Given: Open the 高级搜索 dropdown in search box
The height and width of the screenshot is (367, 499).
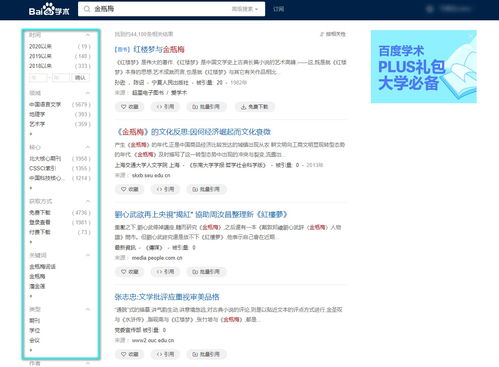Looking at the screenshot, I should 245,9.
